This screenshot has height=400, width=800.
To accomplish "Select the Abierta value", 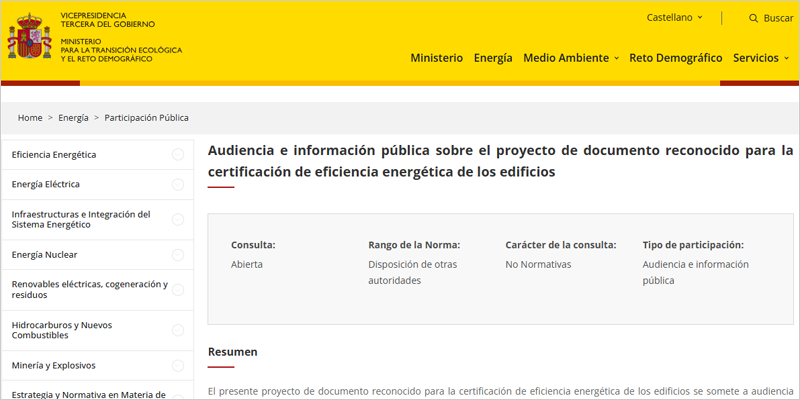I will (x=247, y=264).
